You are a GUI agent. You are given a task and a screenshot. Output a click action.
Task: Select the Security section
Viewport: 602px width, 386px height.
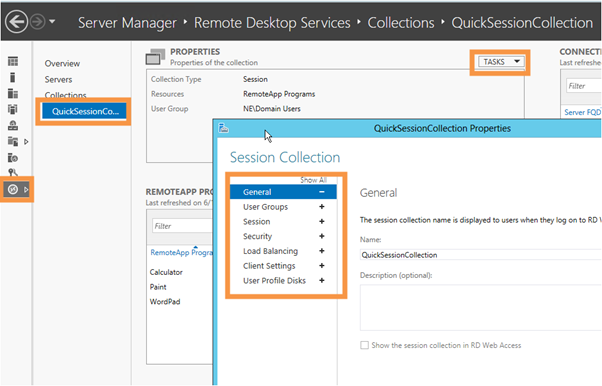(x=257, y=237)
